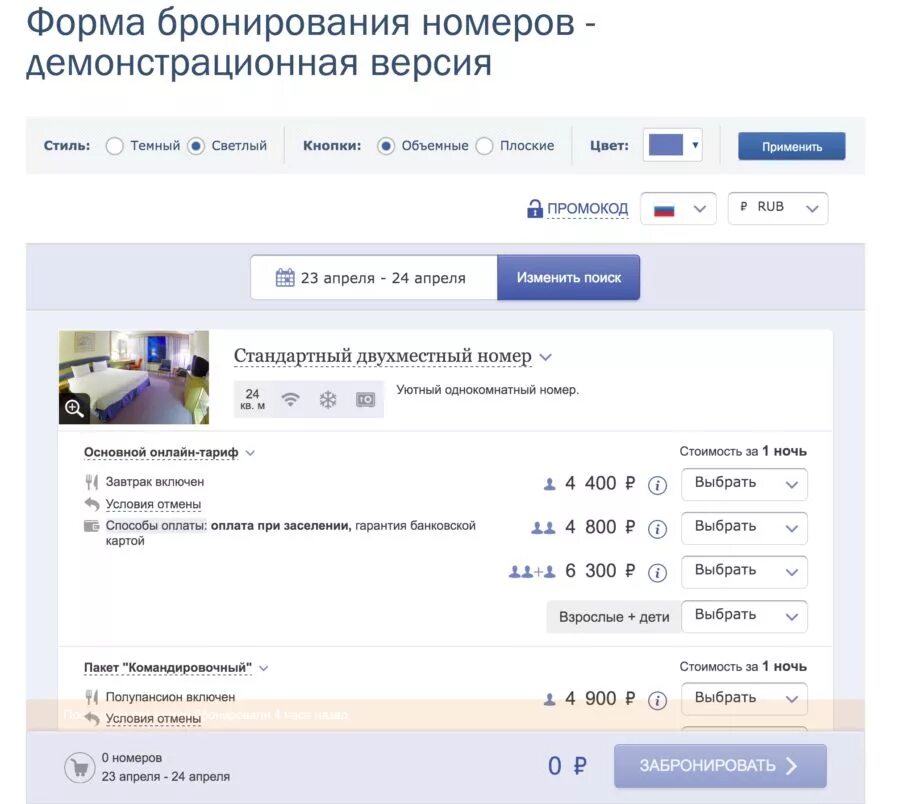Click single guest icon at 4 400 ₽

coord(549,484)
